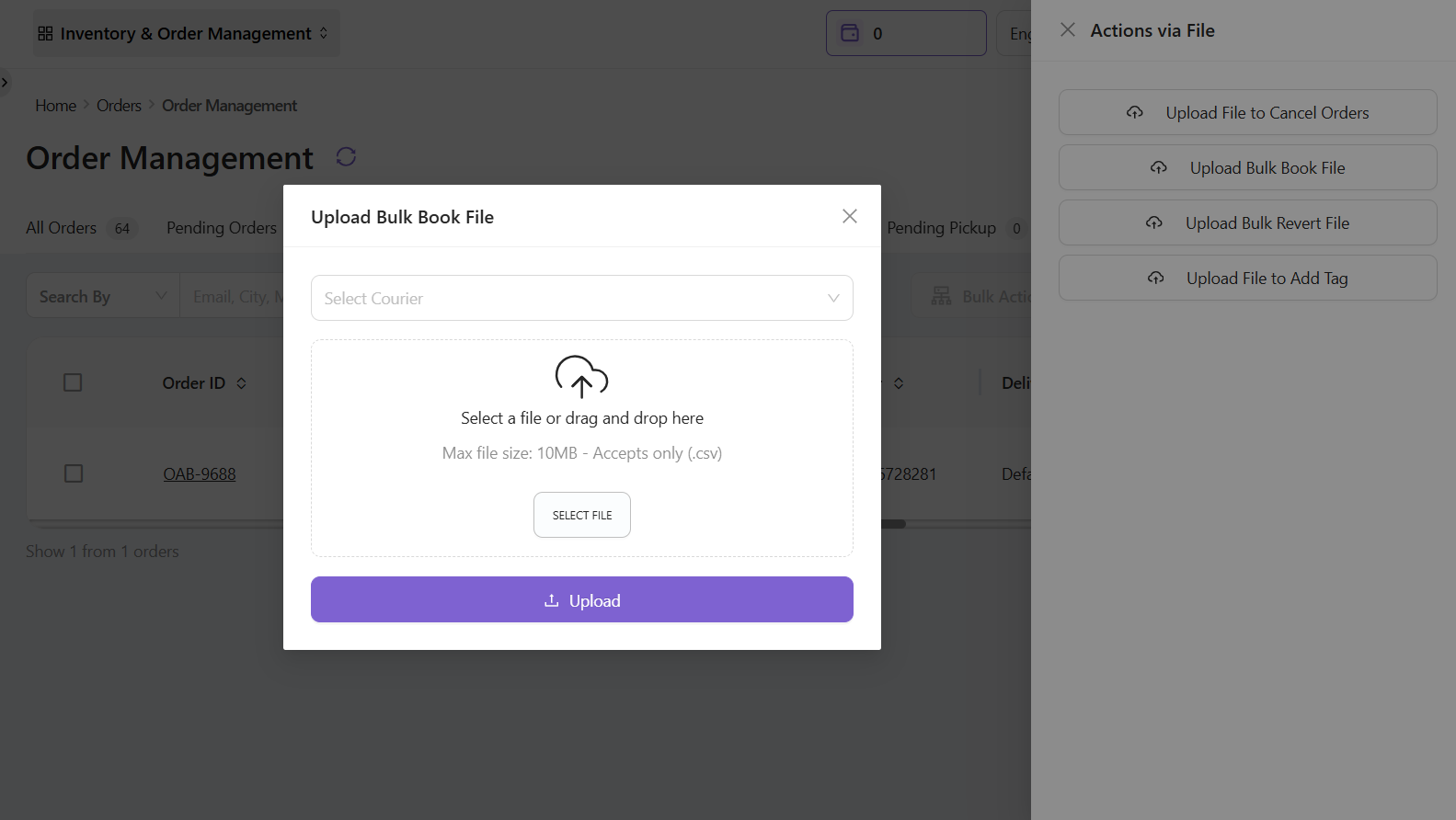Open the OAB-9688 order link
The image size is (1456, 820).
[x=200, y=474]
